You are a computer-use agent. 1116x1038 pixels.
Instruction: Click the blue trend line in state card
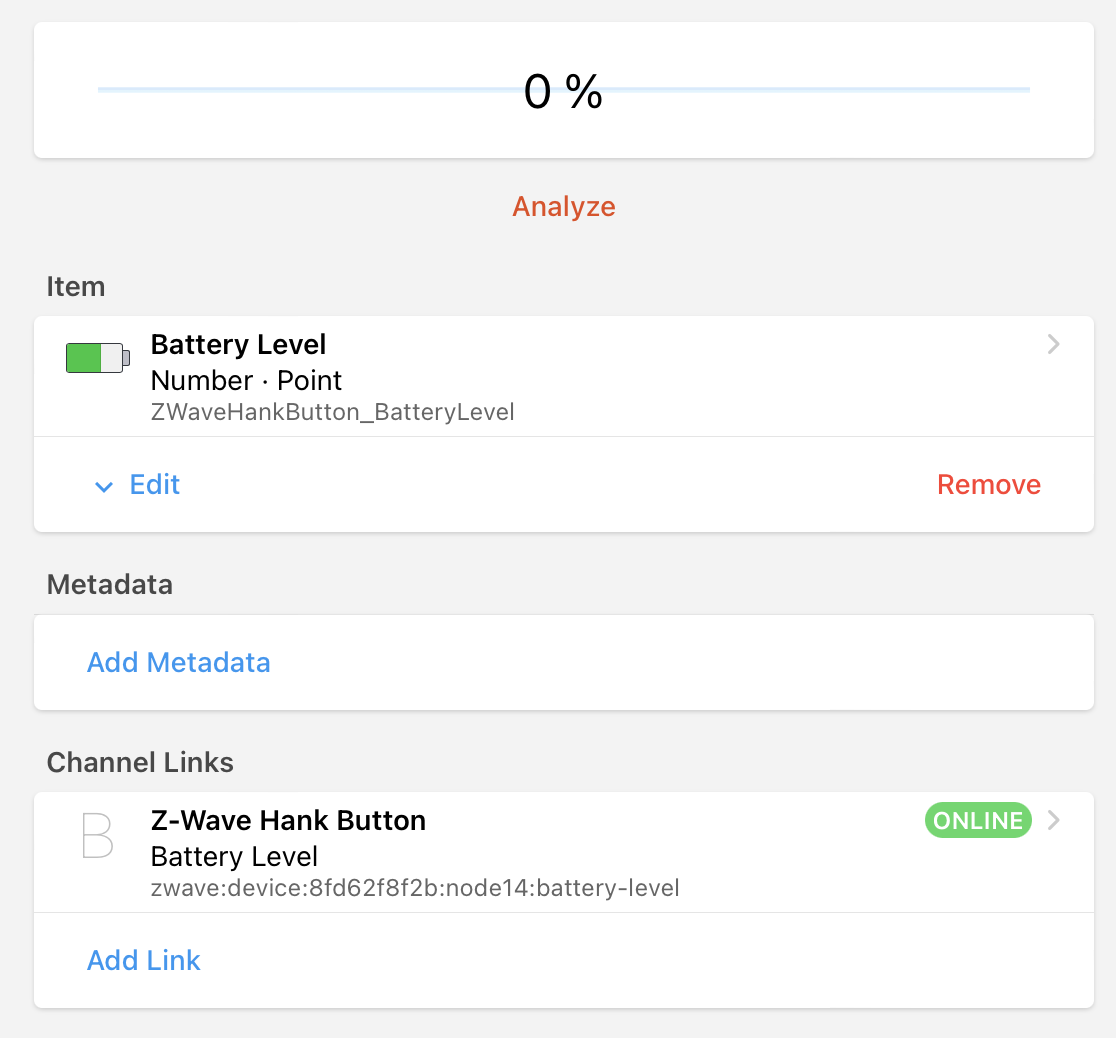click(x=300, y=90)
